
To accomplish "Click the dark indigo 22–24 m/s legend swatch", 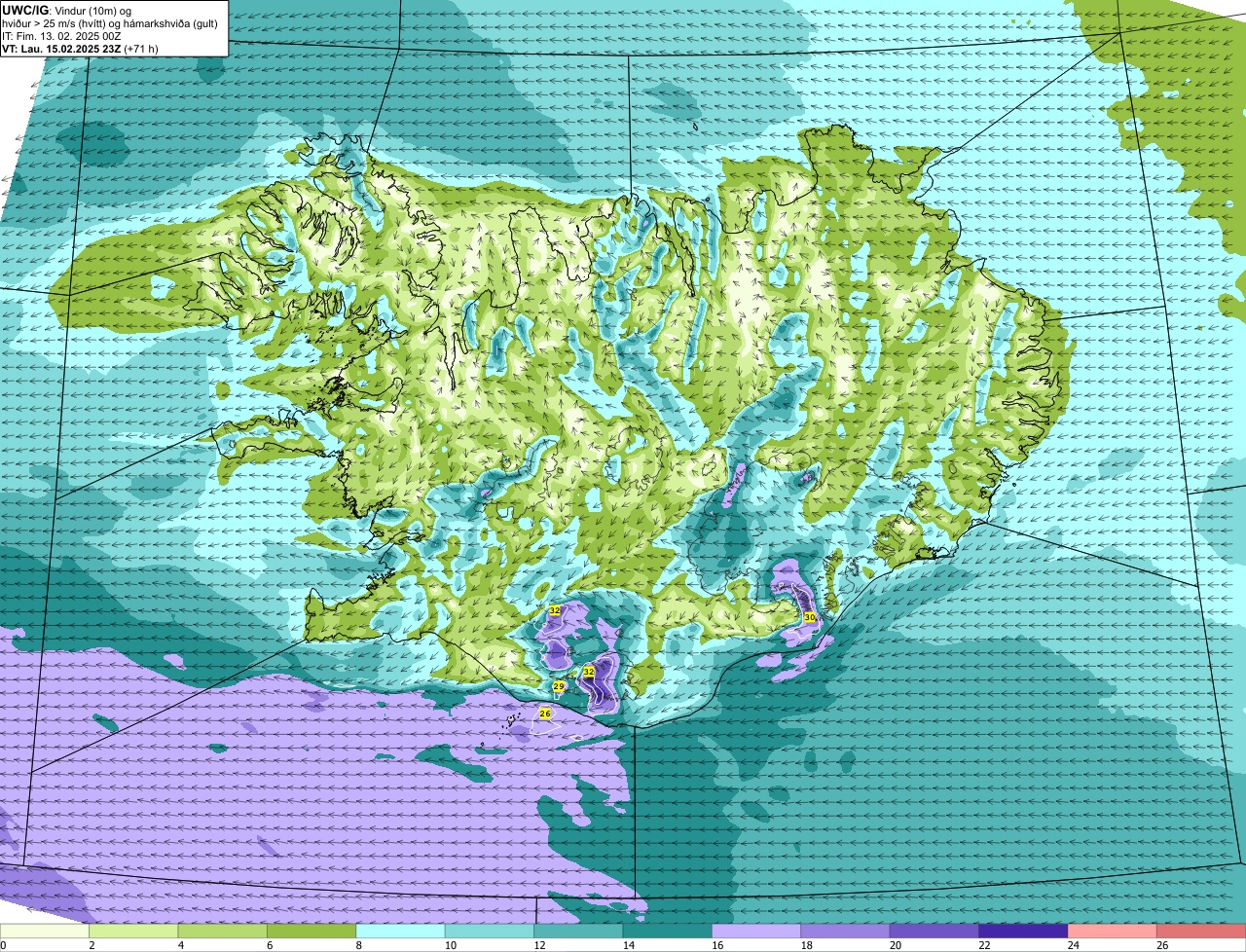I will (x=1023, y=932).
